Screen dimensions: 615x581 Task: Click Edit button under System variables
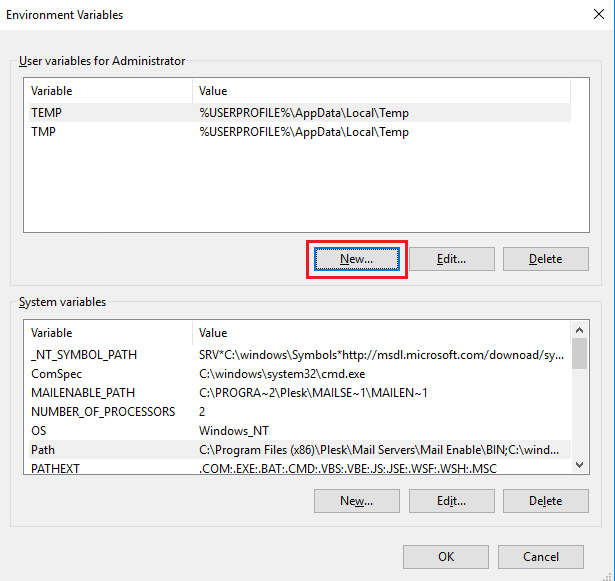tap(451, 501)
